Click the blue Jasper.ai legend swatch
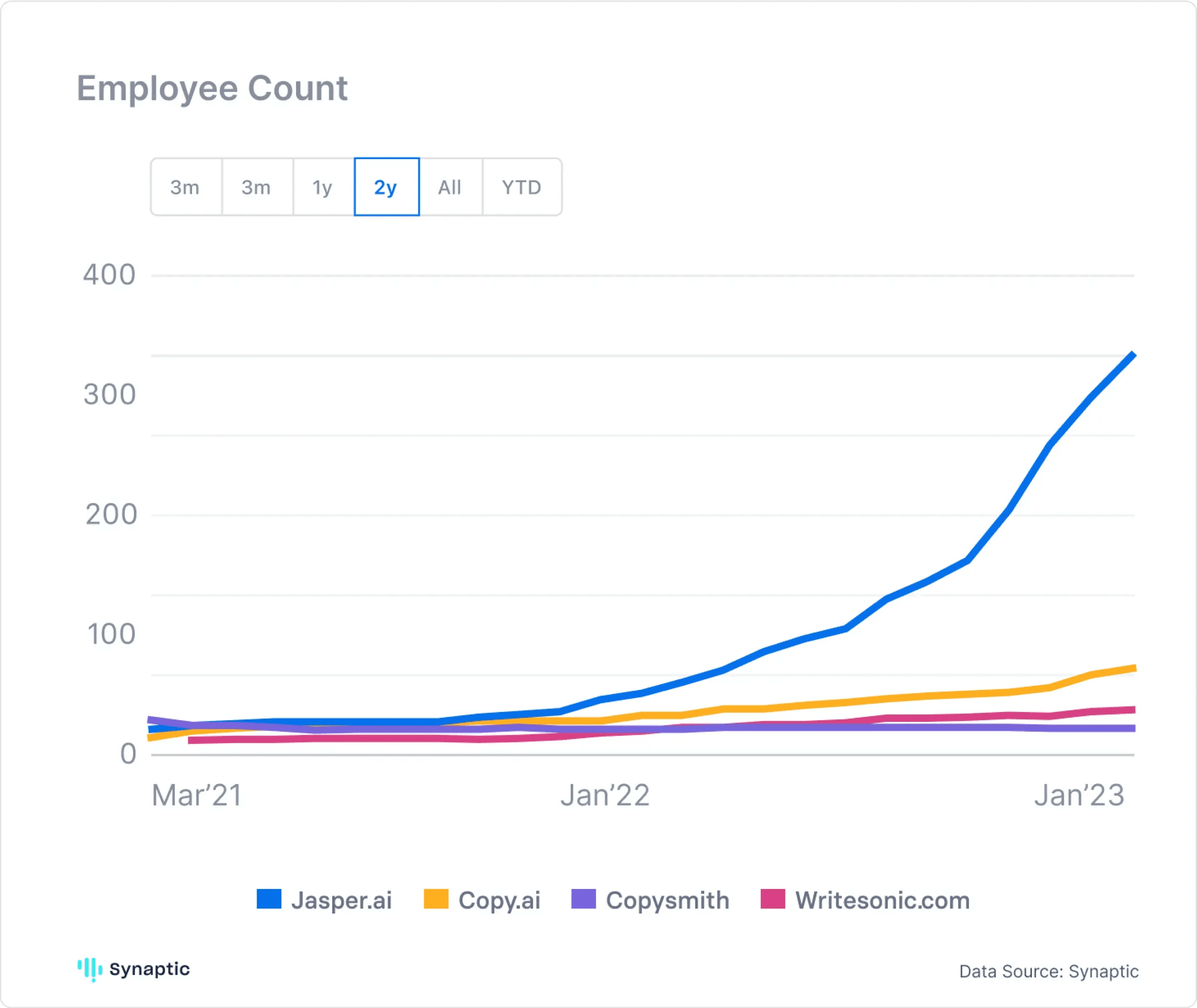 tap(269, 899)
